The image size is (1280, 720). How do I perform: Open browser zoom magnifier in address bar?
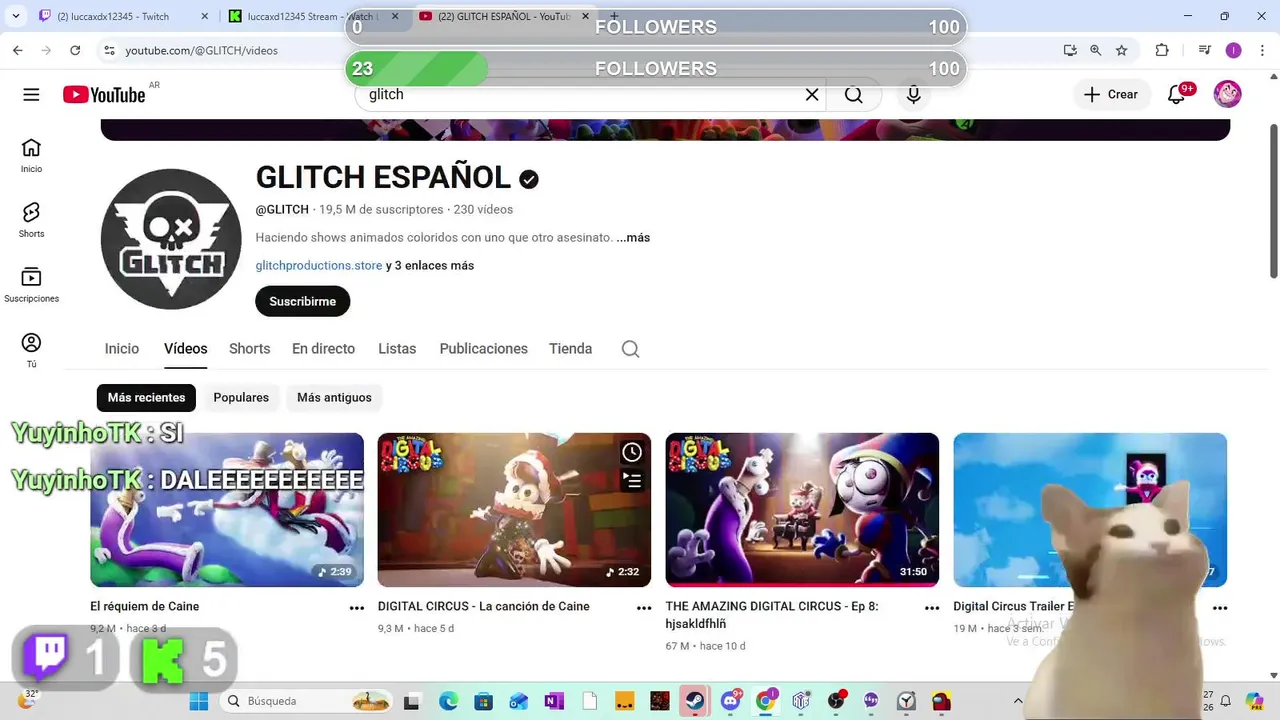(1096, 50)
